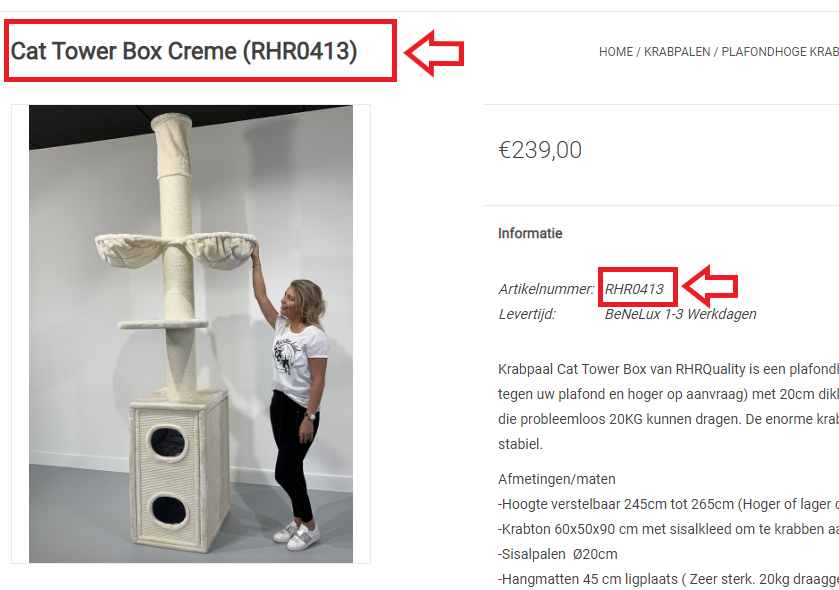Screen dimensions: 839x590
Task: Click the red arrow next to RHR0413 article number
Action: pos(711,287)
